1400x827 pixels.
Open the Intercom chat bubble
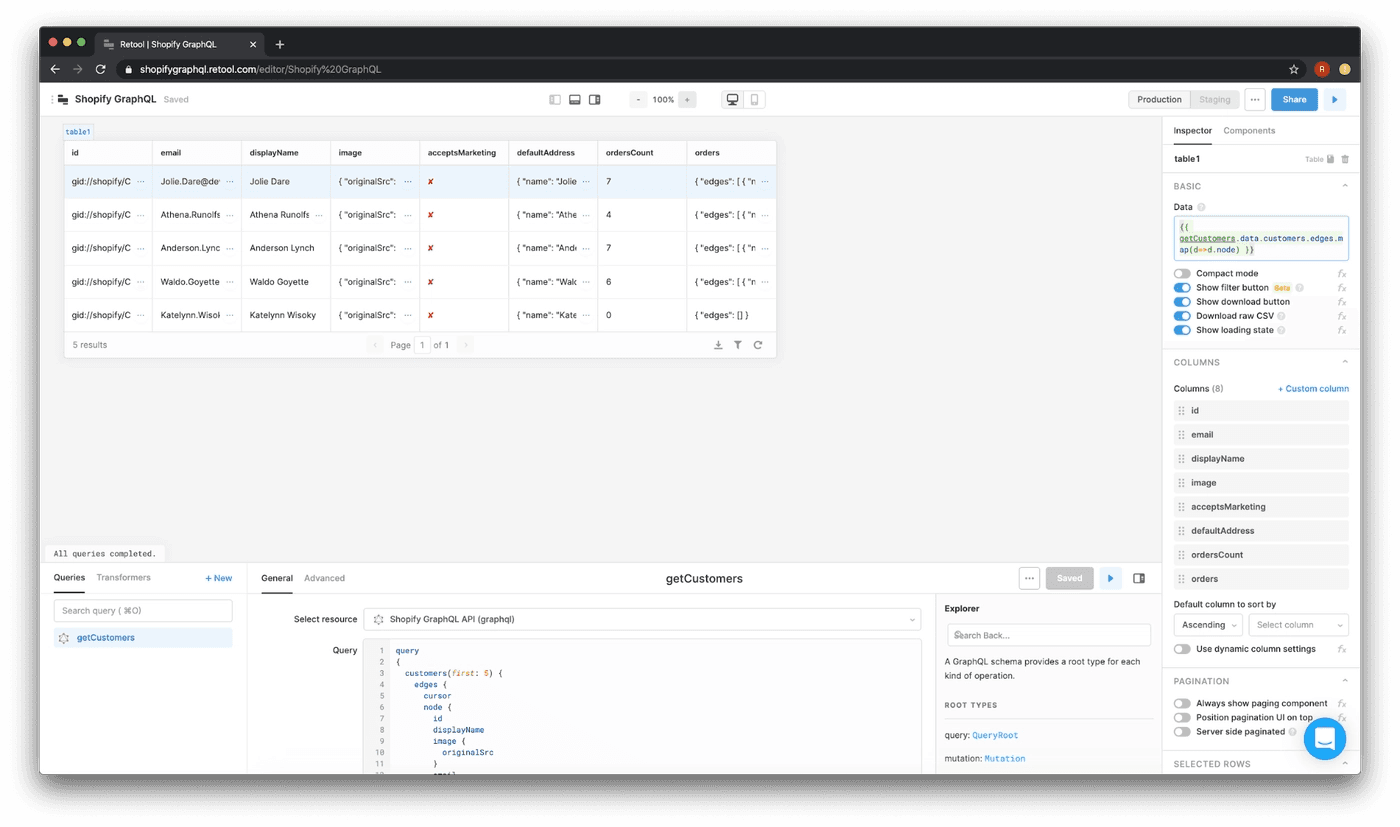coord(1324,739)
